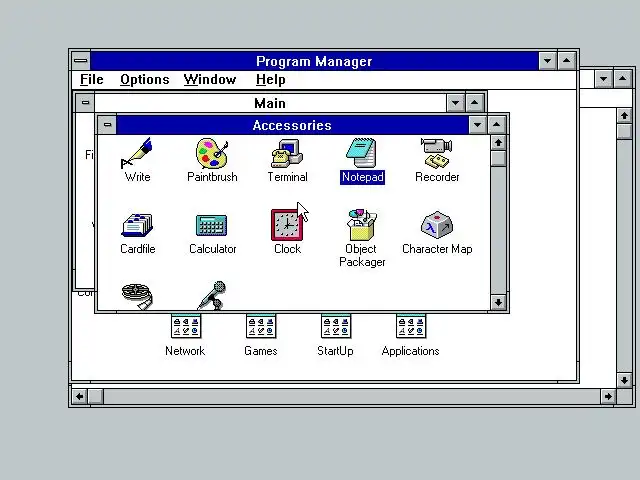Select the film reel Media Player icon
The height and width of the screenshot is (480, 640).
tap(137, 297)
